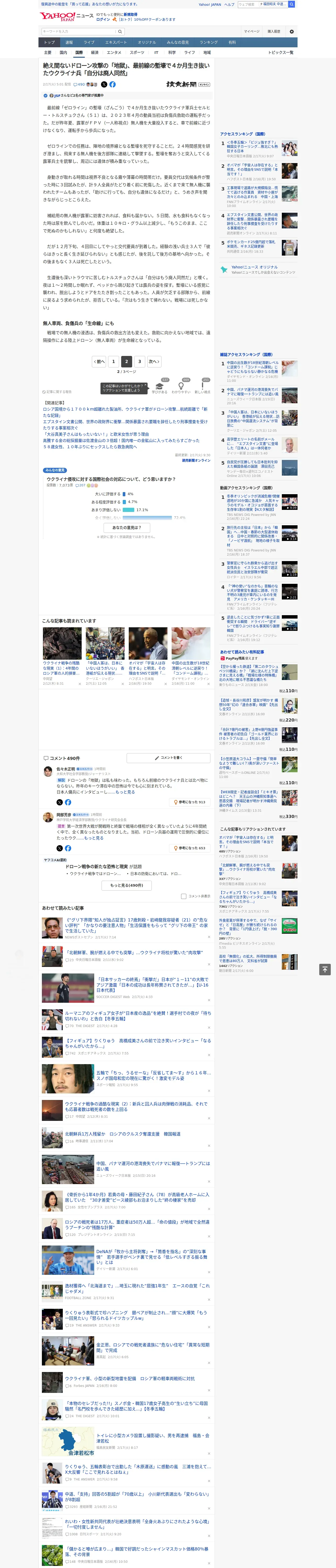Open トップ navigation tab
336x1568 pixels.
pyautogui.click(x=49, y=43)
